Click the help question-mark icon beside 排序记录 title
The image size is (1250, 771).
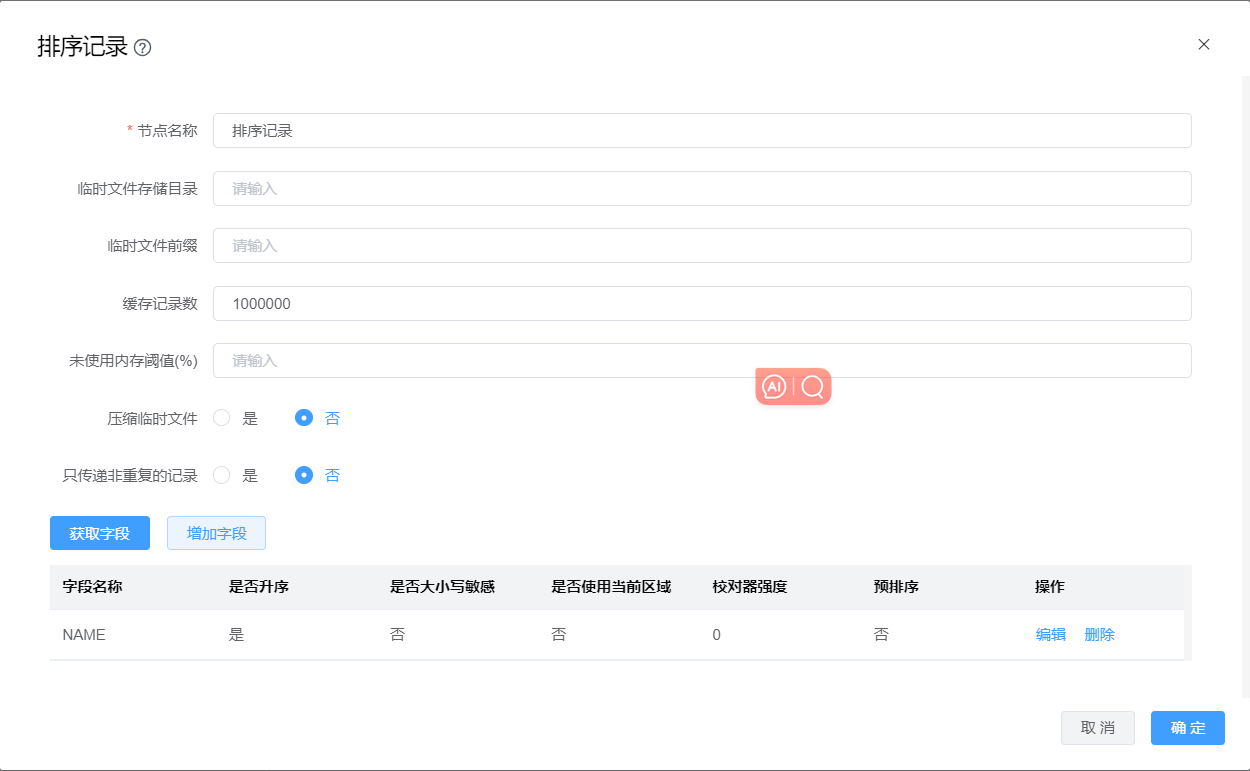(142, 48)
